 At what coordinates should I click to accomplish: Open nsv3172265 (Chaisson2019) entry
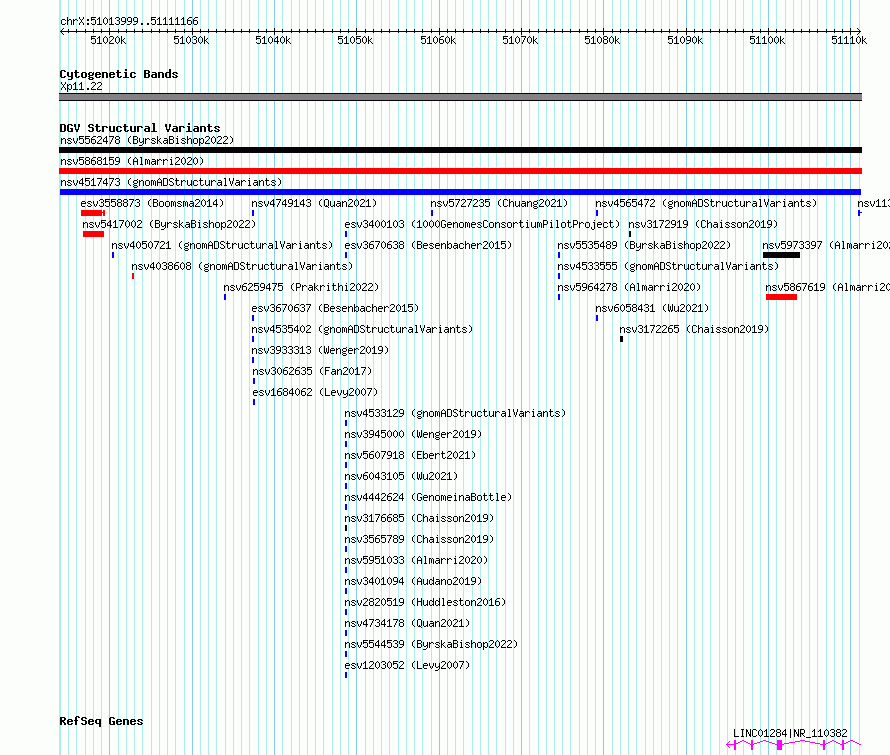pyautogui.click(x=694, y=329)
